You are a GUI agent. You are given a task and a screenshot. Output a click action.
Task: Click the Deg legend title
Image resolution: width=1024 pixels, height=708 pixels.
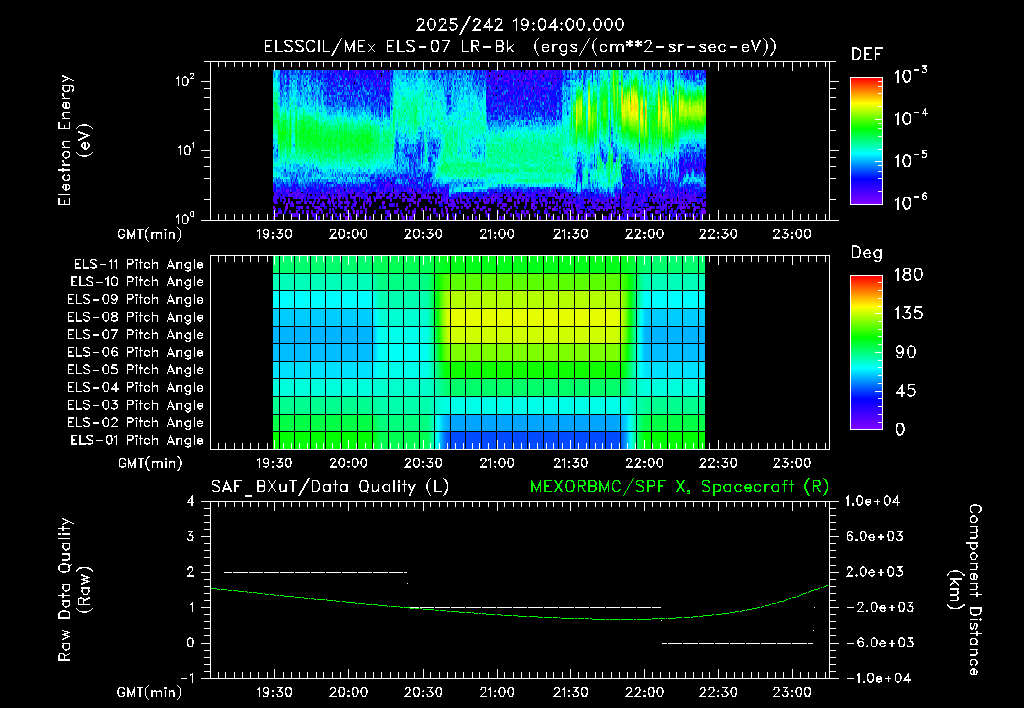[x=867, y=253]
